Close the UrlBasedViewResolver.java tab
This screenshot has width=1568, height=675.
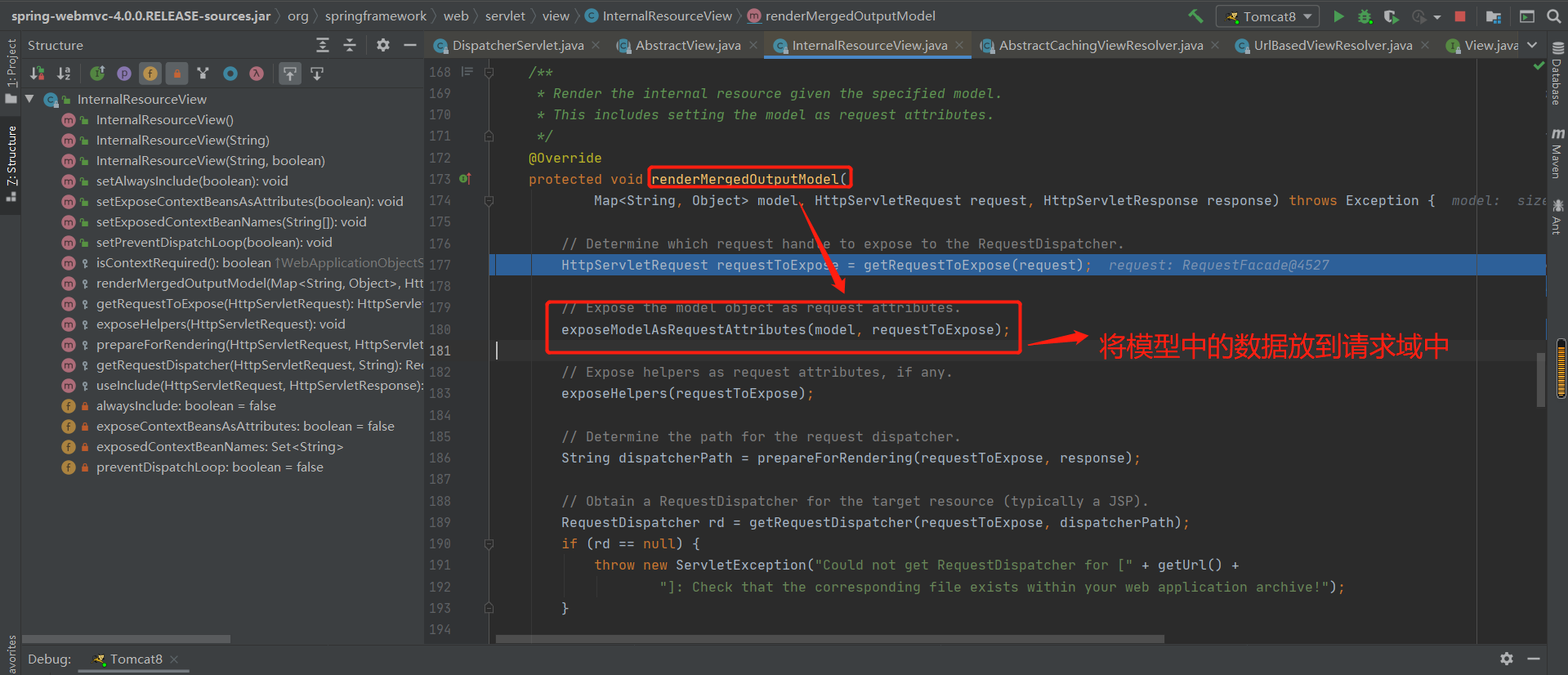coord(1424,46)
